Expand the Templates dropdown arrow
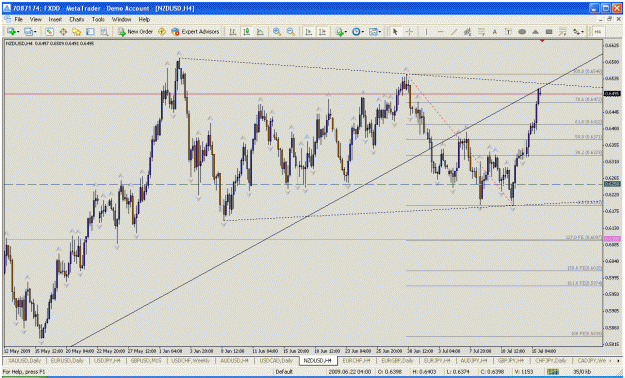Screen dimensions: 625x378 click(380, 32)
